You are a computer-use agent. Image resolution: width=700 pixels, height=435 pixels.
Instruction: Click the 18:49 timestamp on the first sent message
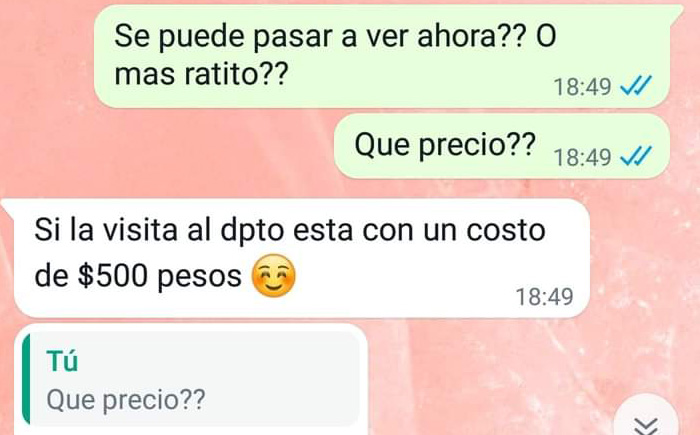[x=582, y=87]
